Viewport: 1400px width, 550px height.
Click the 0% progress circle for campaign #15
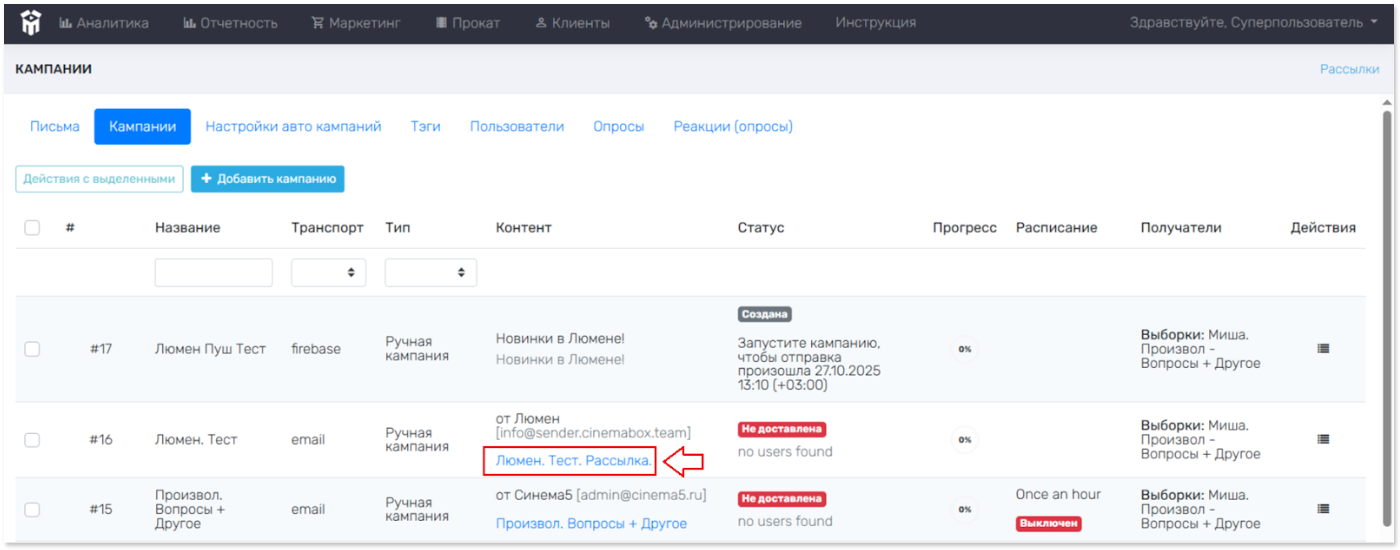[x=964, y=509]
